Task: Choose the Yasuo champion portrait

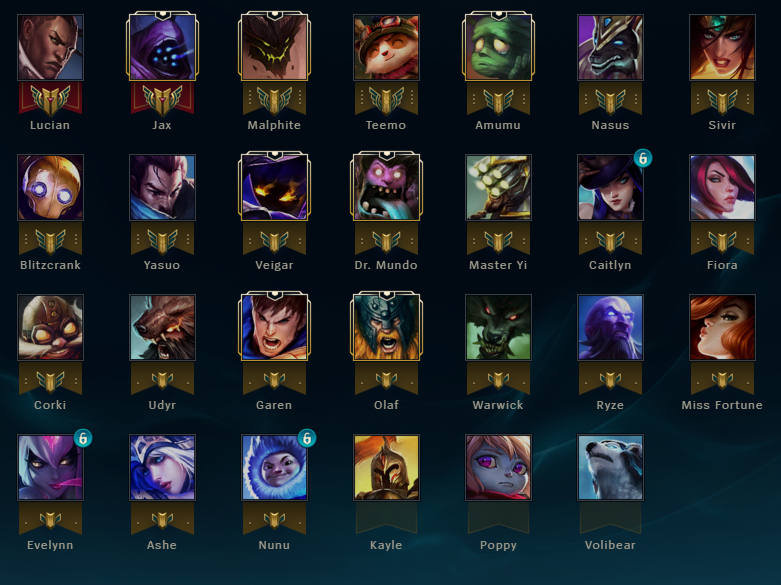Action: [162, 187]
